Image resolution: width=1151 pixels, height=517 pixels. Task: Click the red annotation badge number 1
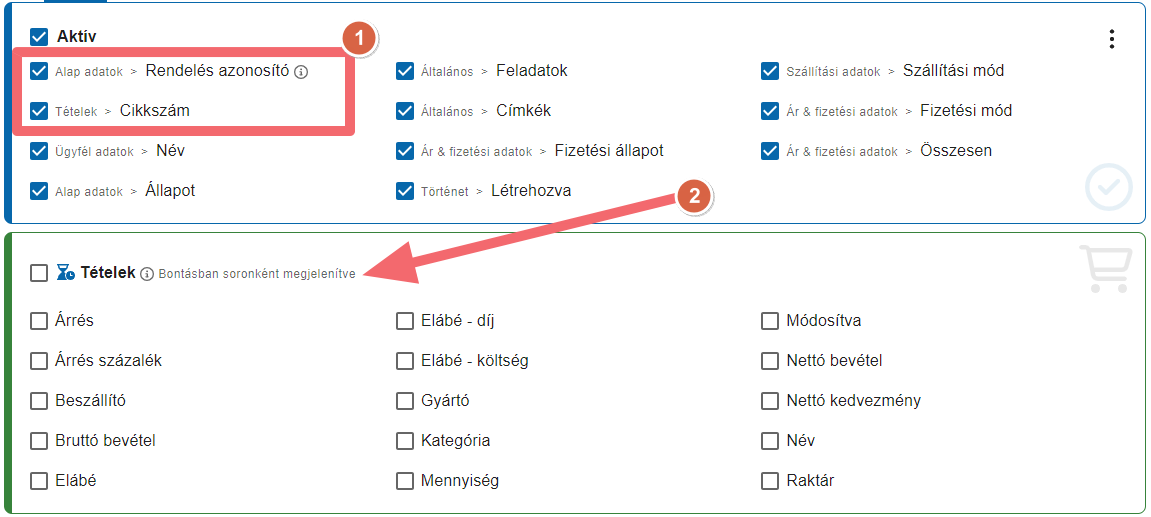tap(358, 37)
